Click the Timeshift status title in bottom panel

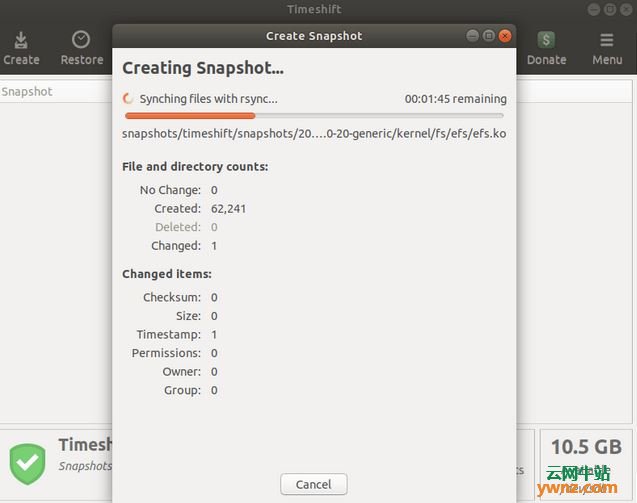click(85, 444)
